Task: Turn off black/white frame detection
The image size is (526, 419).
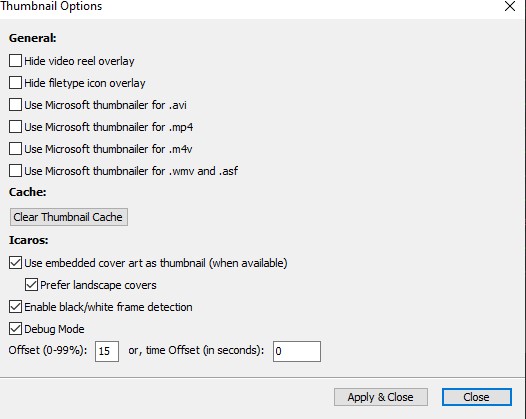Action: (15, 307)
